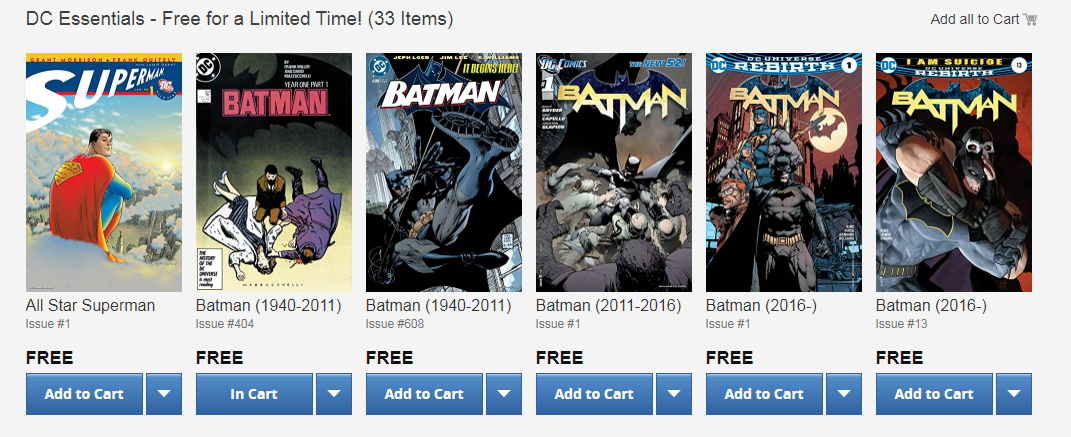1071x437 pixels.
Task: Add All Star Superman Issue #1 to cart
Action: click(x=84, y=394)
